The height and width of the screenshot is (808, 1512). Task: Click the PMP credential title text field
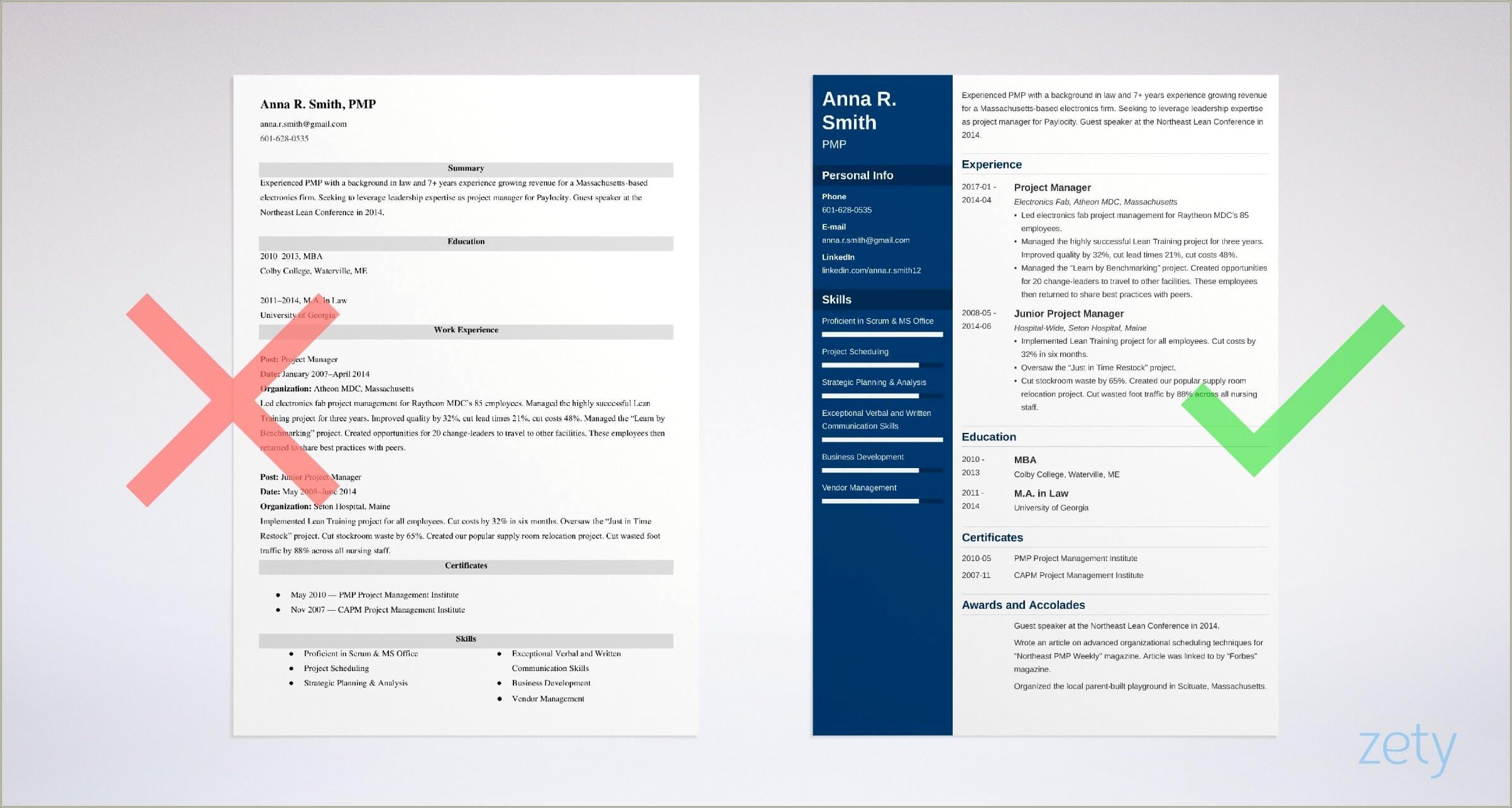840,147
